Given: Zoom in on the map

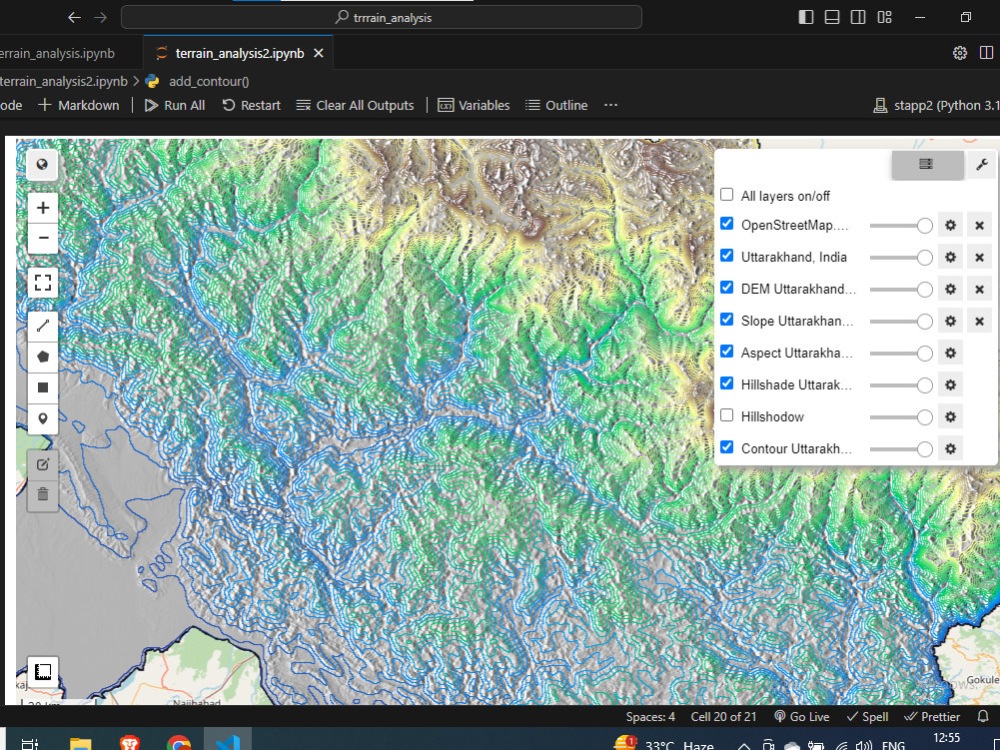Looking at the screenshot, I should click(43, 207).
